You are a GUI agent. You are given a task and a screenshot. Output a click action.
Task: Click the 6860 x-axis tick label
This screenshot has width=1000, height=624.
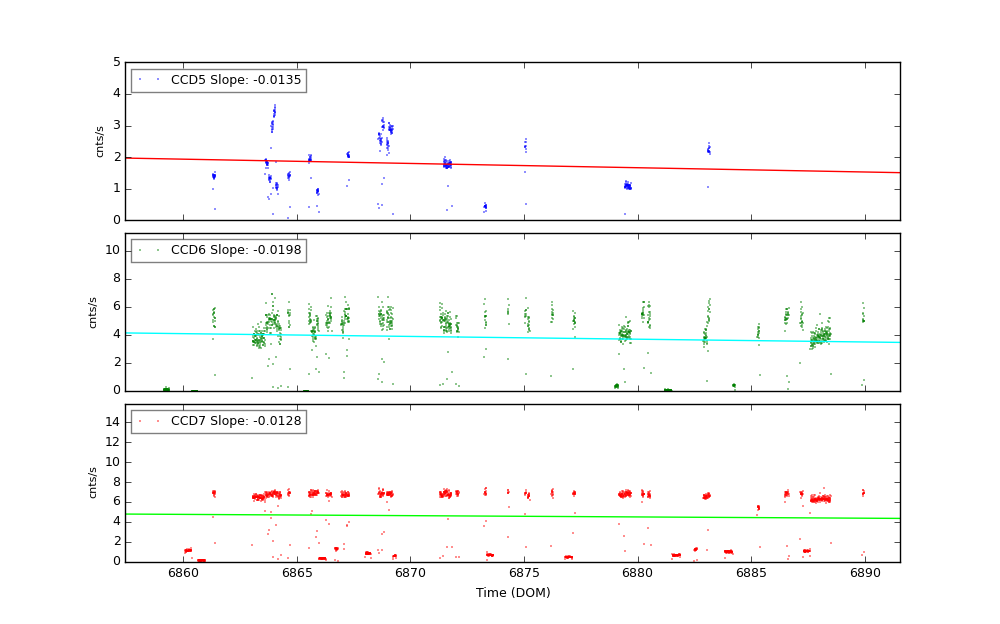[183, 573]
